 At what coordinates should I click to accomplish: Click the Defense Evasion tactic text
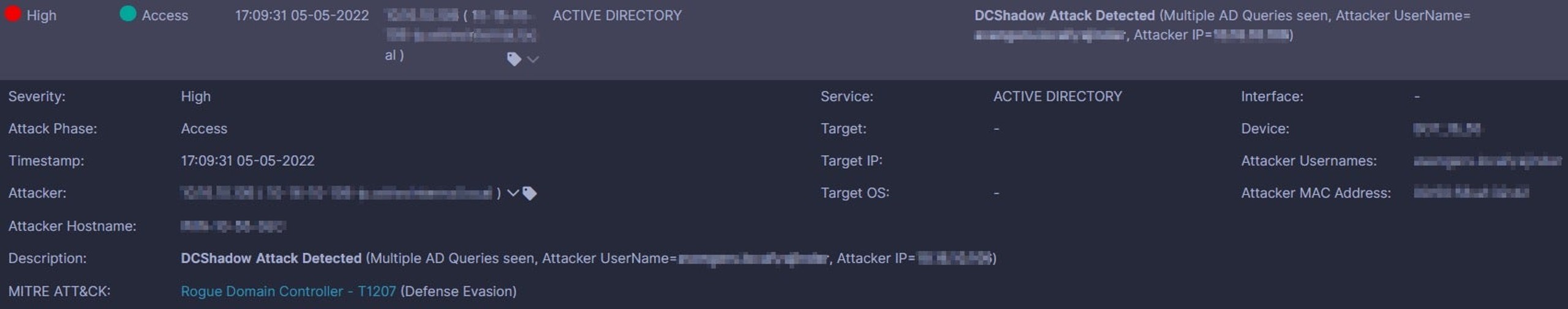pyautogui.click(x=458, y=291)
